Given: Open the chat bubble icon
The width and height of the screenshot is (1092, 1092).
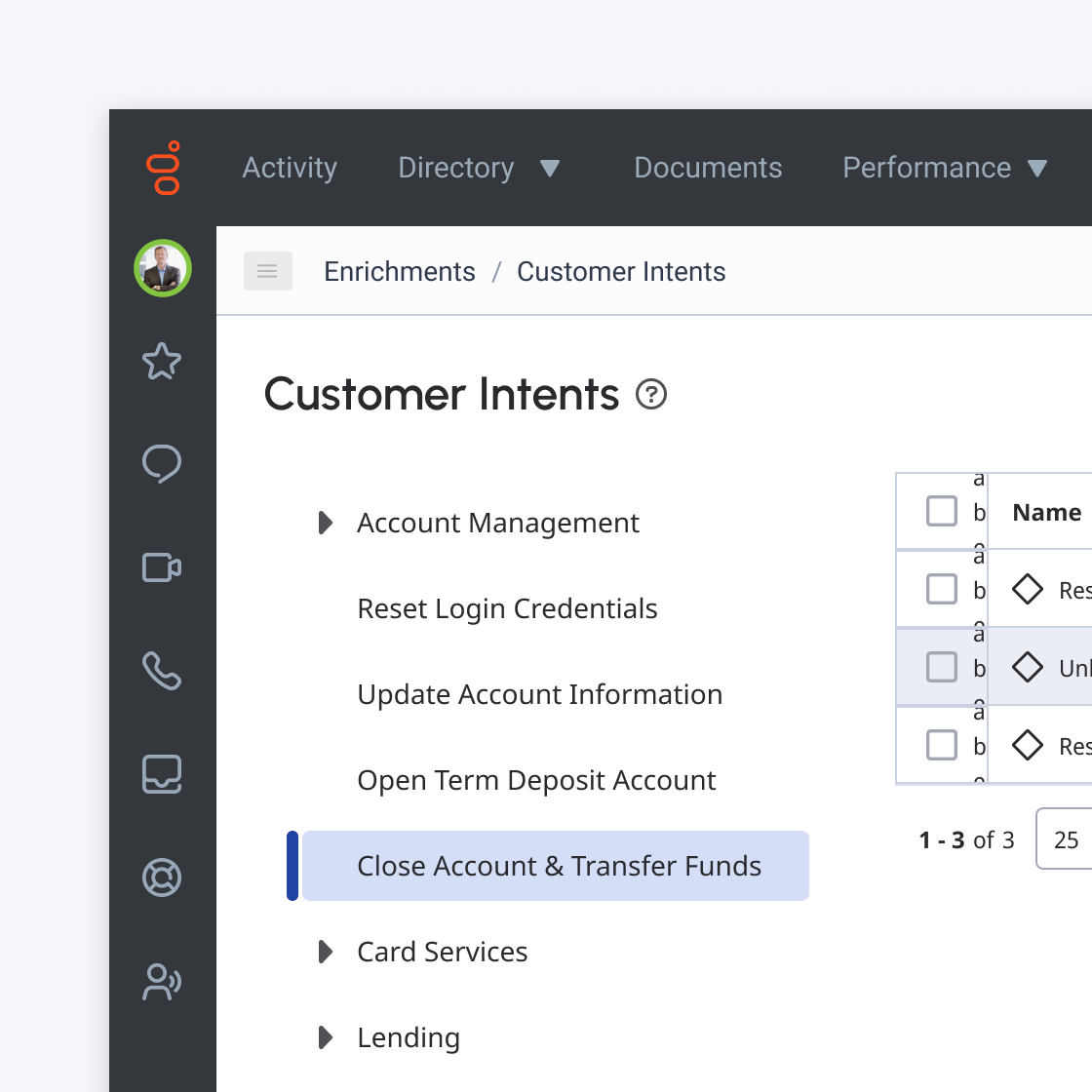Looking at the screenshot, I should [x=162, y=464].
